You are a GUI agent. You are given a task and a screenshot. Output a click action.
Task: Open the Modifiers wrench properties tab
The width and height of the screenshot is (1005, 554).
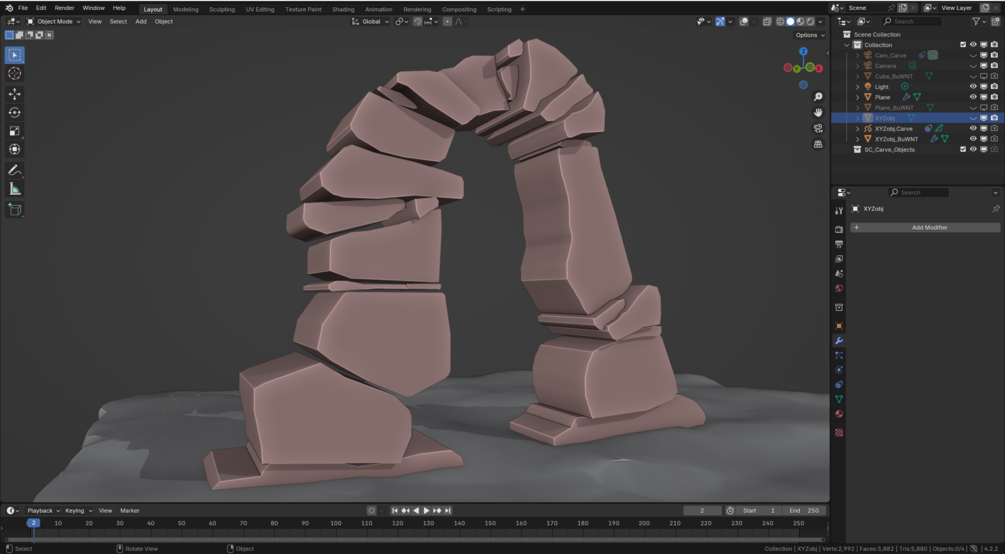[839, 340]
